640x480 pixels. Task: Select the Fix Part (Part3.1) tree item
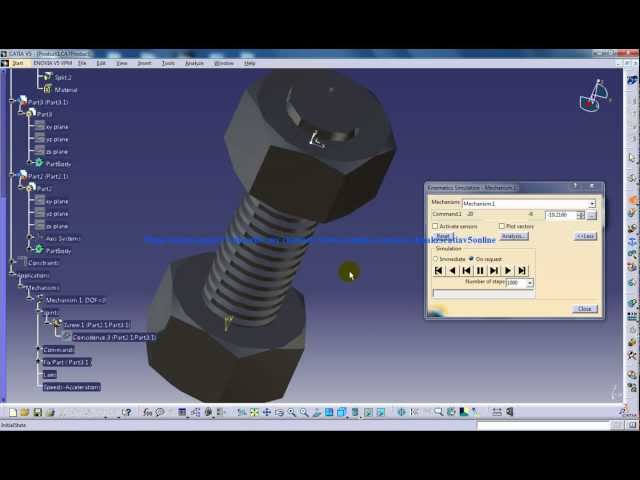pyautogui.click(x=67, y=362)
